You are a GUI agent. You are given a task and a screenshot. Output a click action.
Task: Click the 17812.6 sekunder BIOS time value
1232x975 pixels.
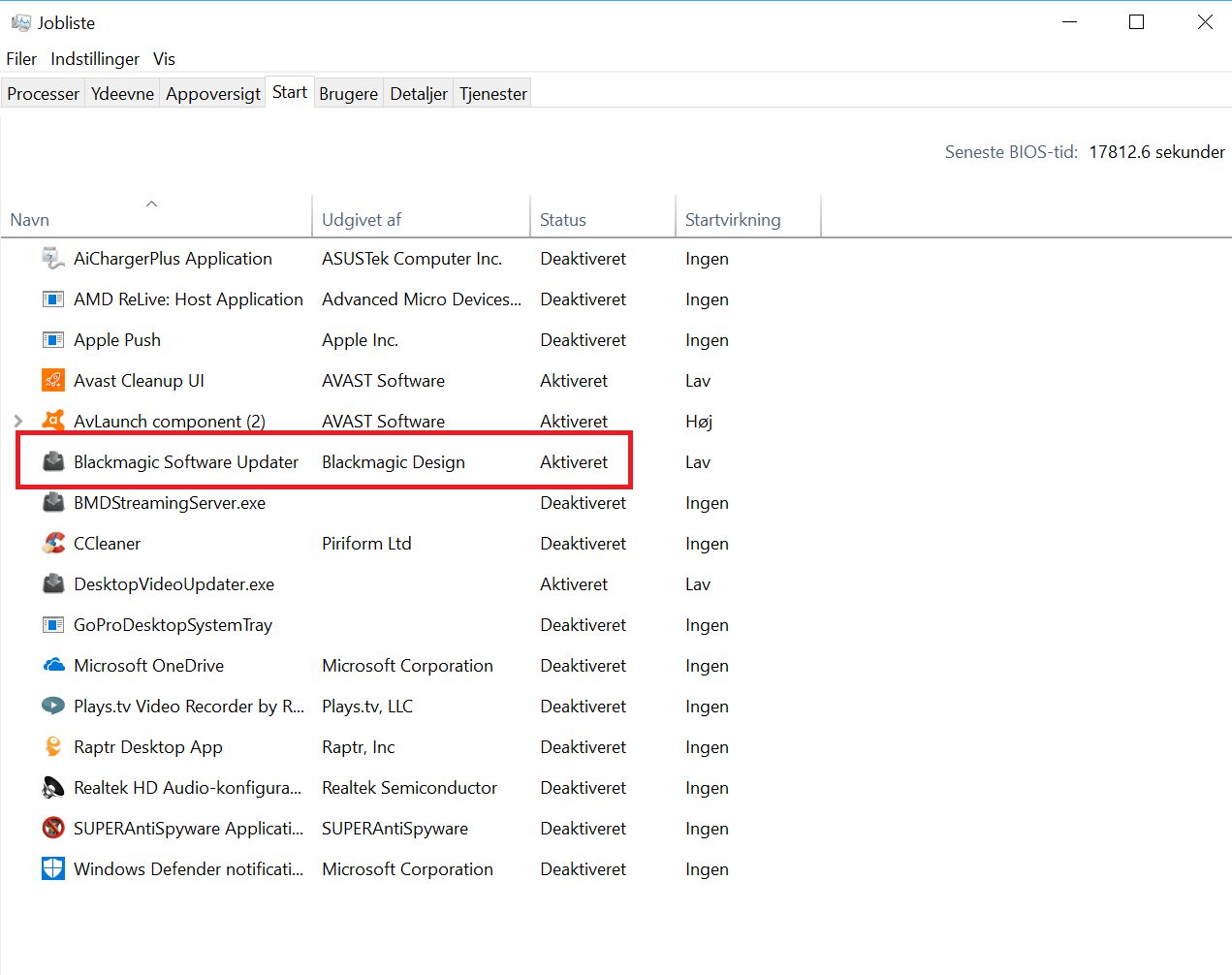coord(1156,152)
